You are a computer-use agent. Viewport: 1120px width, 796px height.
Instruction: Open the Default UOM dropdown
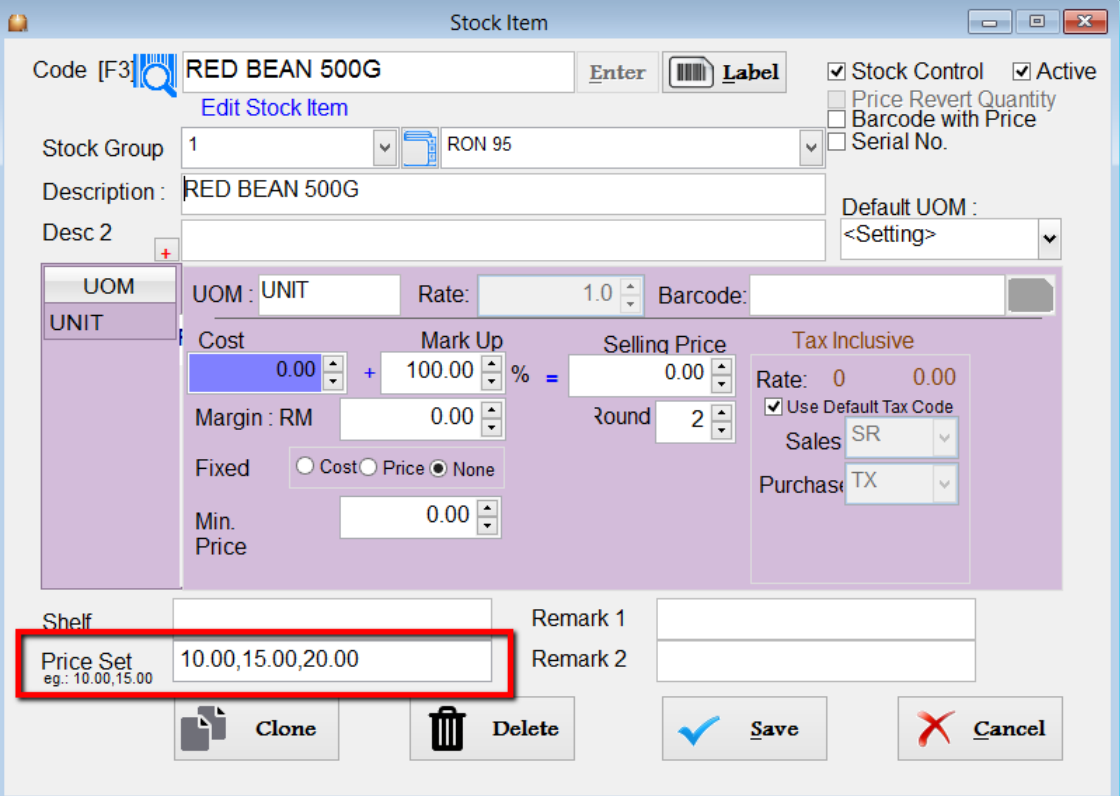click(x=1049, y=239)
